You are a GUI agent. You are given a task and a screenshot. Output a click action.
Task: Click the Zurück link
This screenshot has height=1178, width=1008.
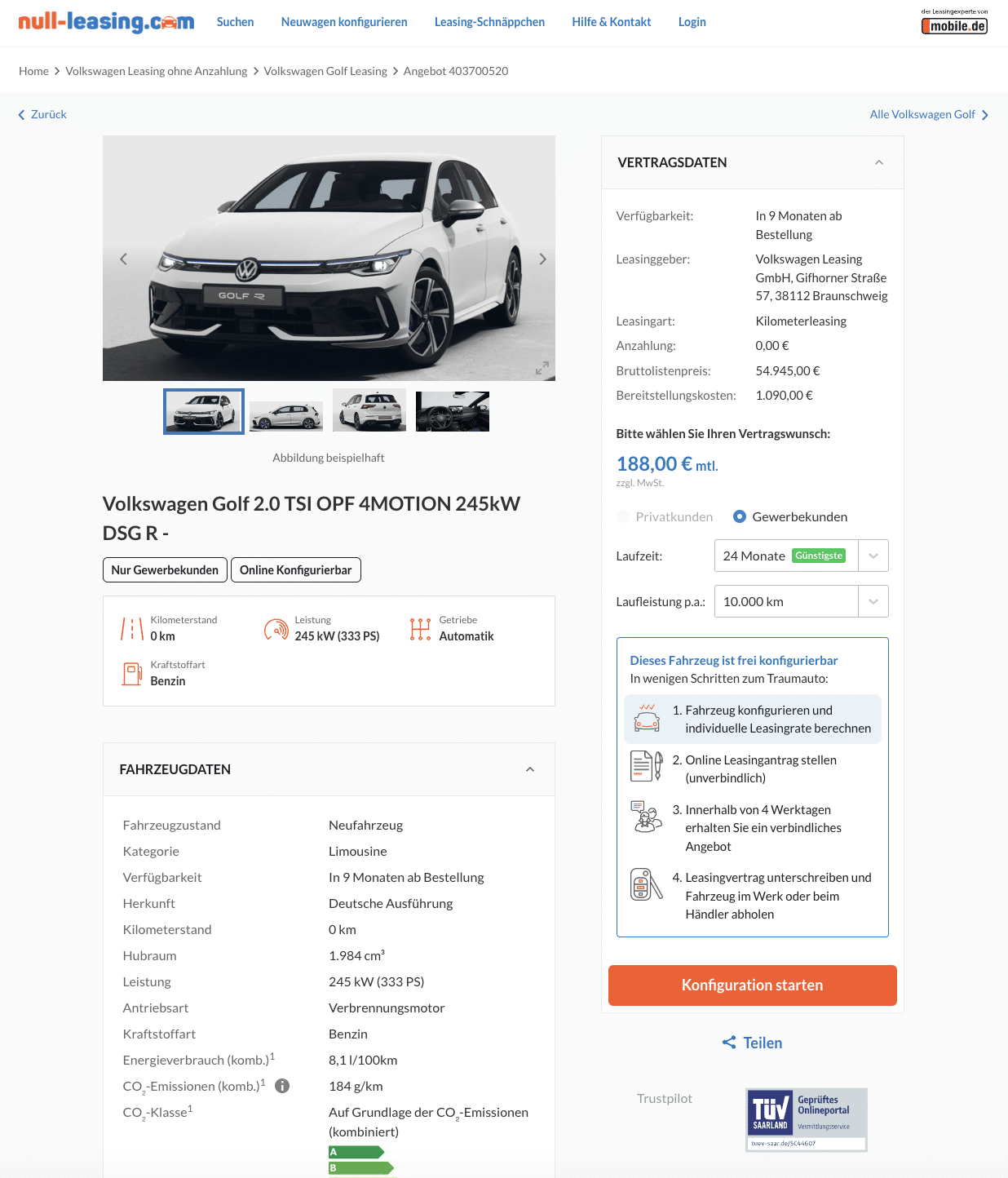point(49,115)
